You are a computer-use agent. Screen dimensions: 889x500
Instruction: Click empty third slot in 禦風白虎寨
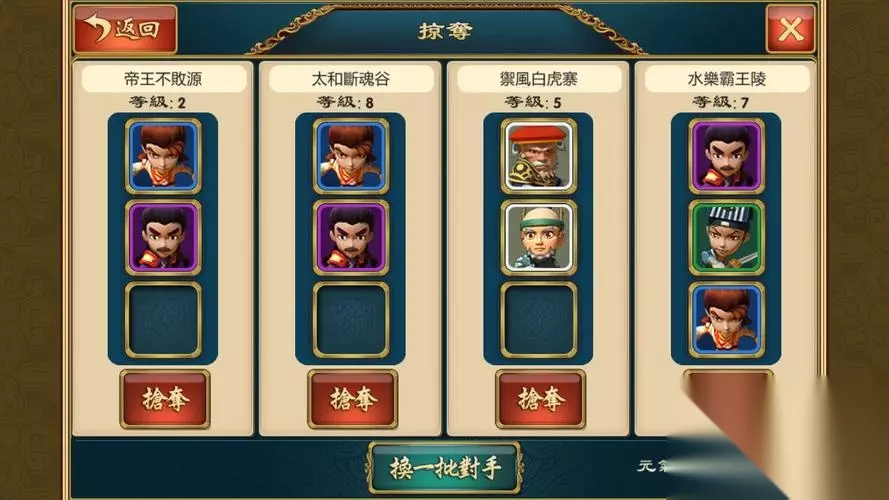pos(539,320)
